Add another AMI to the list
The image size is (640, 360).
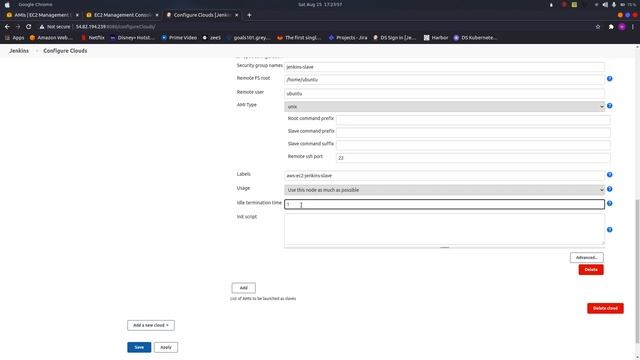click(x=243, y=288)
